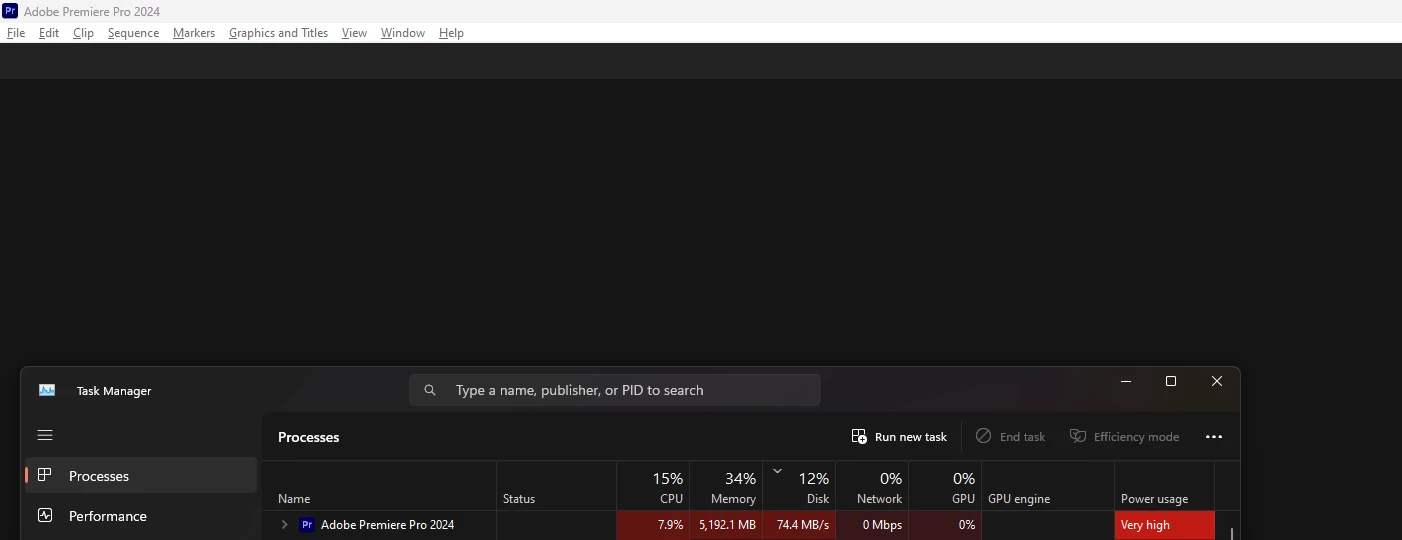Screen dimensions: 1402x540
Task: Open the Markers menu
Action: (x=194, y=33)
